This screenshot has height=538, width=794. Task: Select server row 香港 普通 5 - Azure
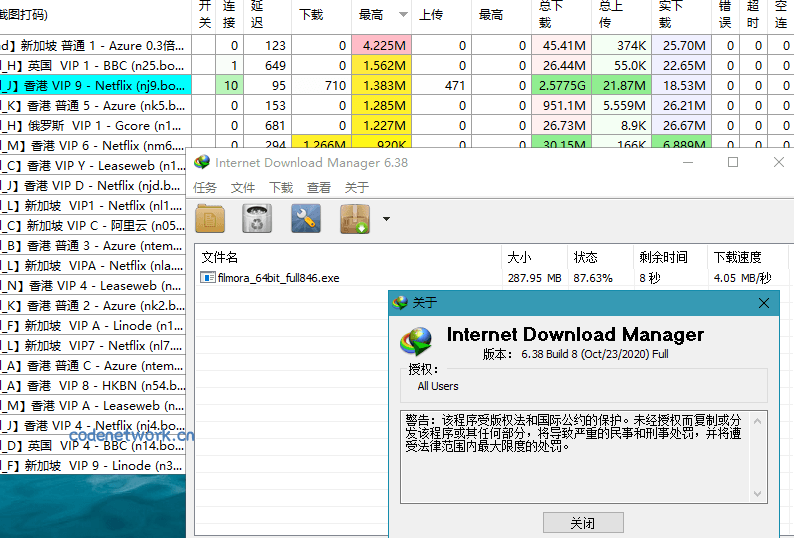click(x=95, y=105)
